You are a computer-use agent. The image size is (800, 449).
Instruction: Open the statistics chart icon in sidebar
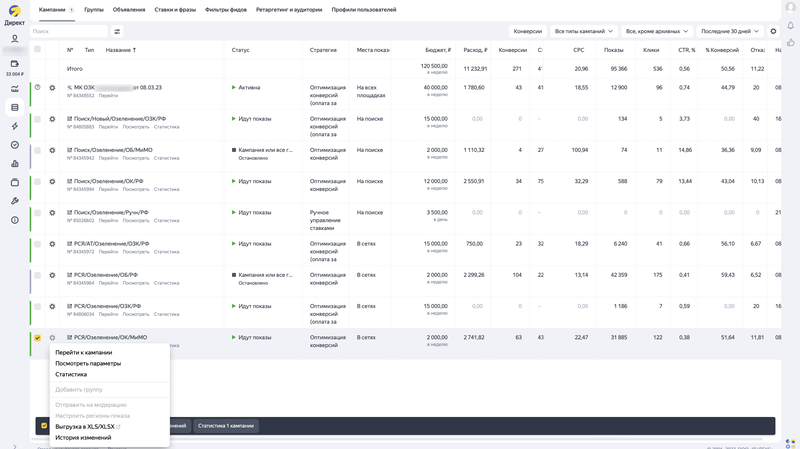tap(15, 164)
